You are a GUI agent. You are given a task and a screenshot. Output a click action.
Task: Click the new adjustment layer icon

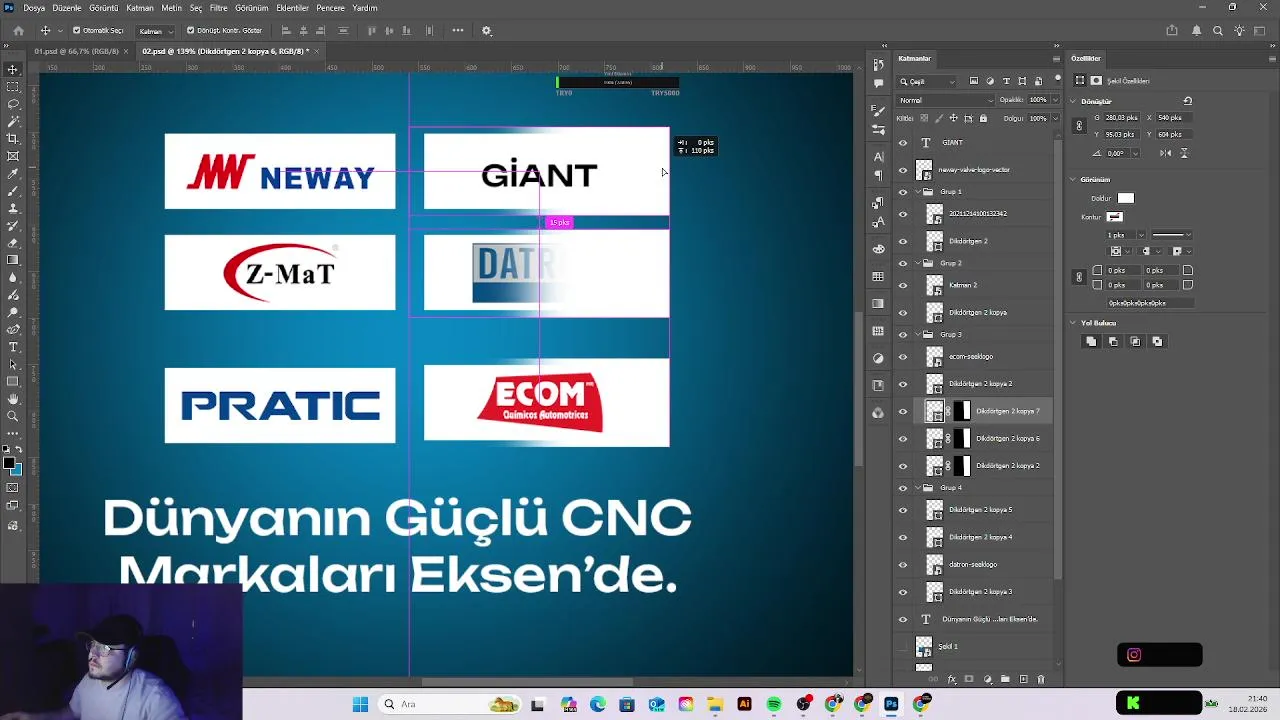click(x=988, y=679)
